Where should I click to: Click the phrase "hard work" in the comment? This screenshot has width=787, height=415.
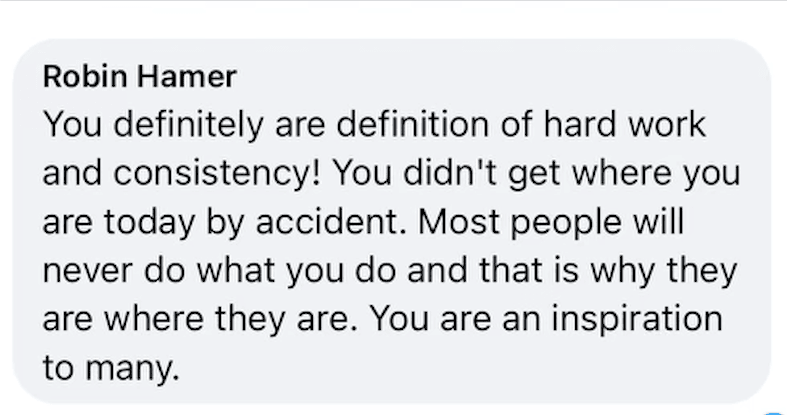click(625, 124)
